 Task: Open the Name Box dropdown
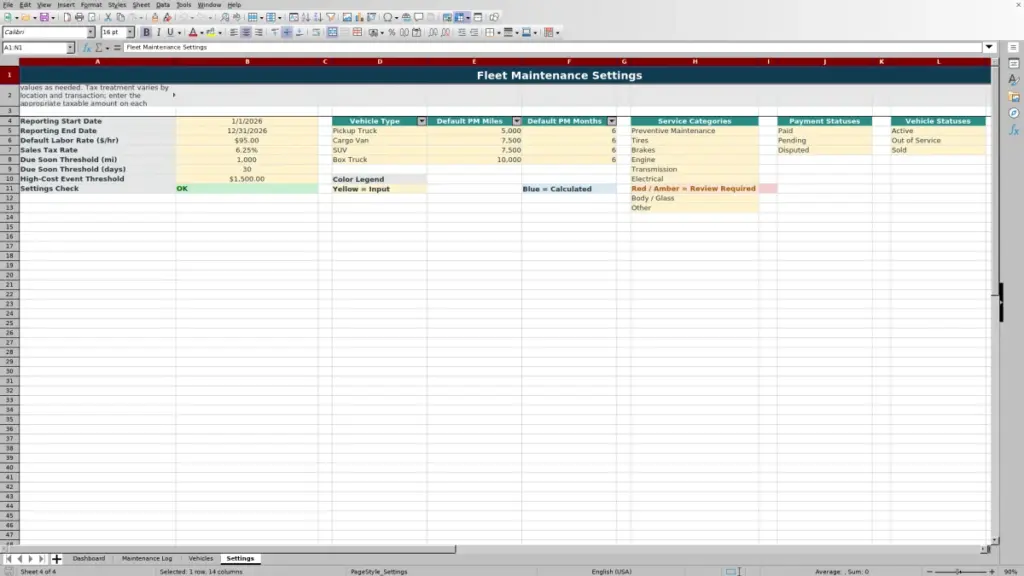coord(70,47)
